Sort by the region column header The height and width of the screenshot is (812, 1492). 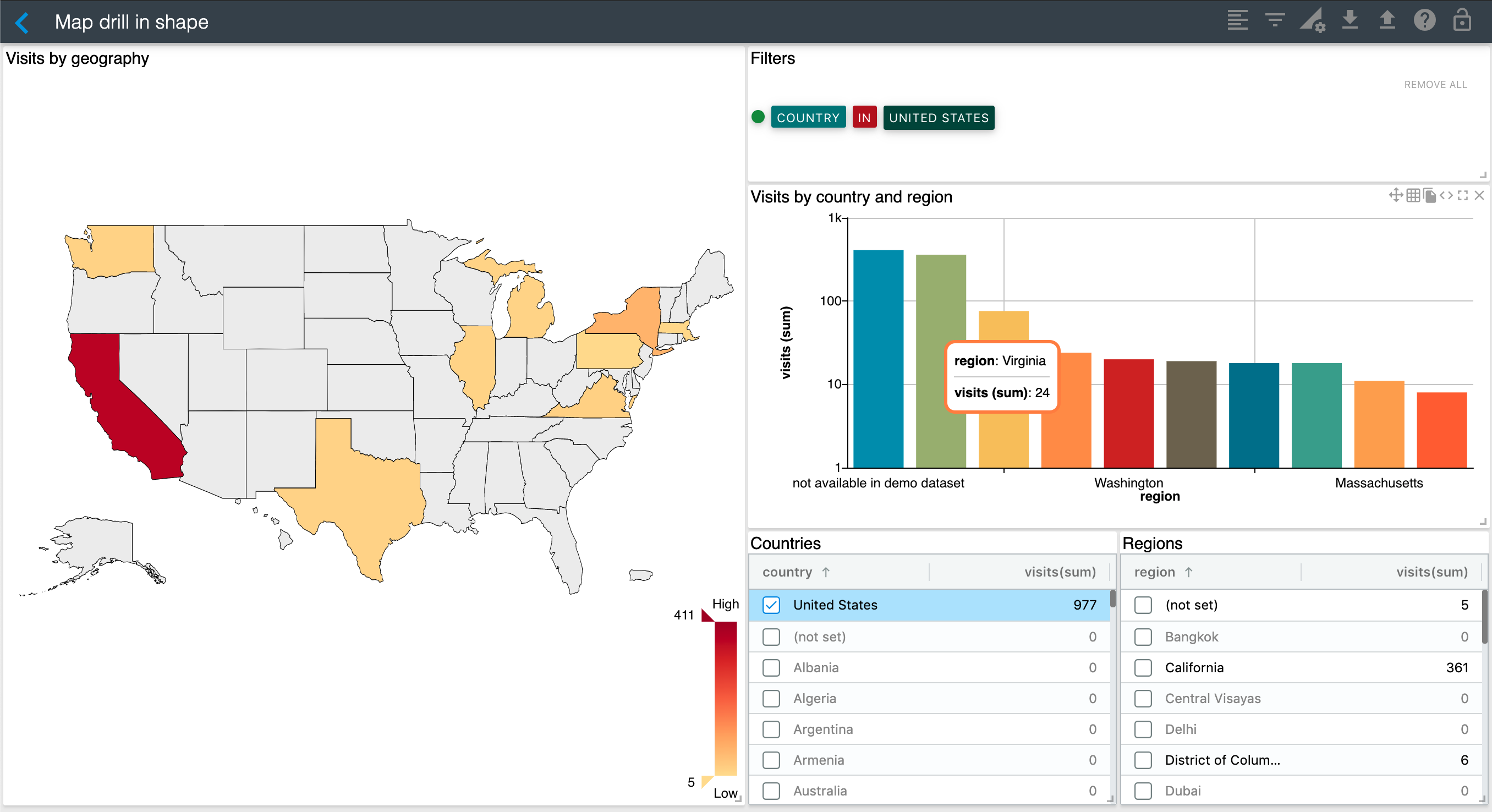(x=1154, y=572)
